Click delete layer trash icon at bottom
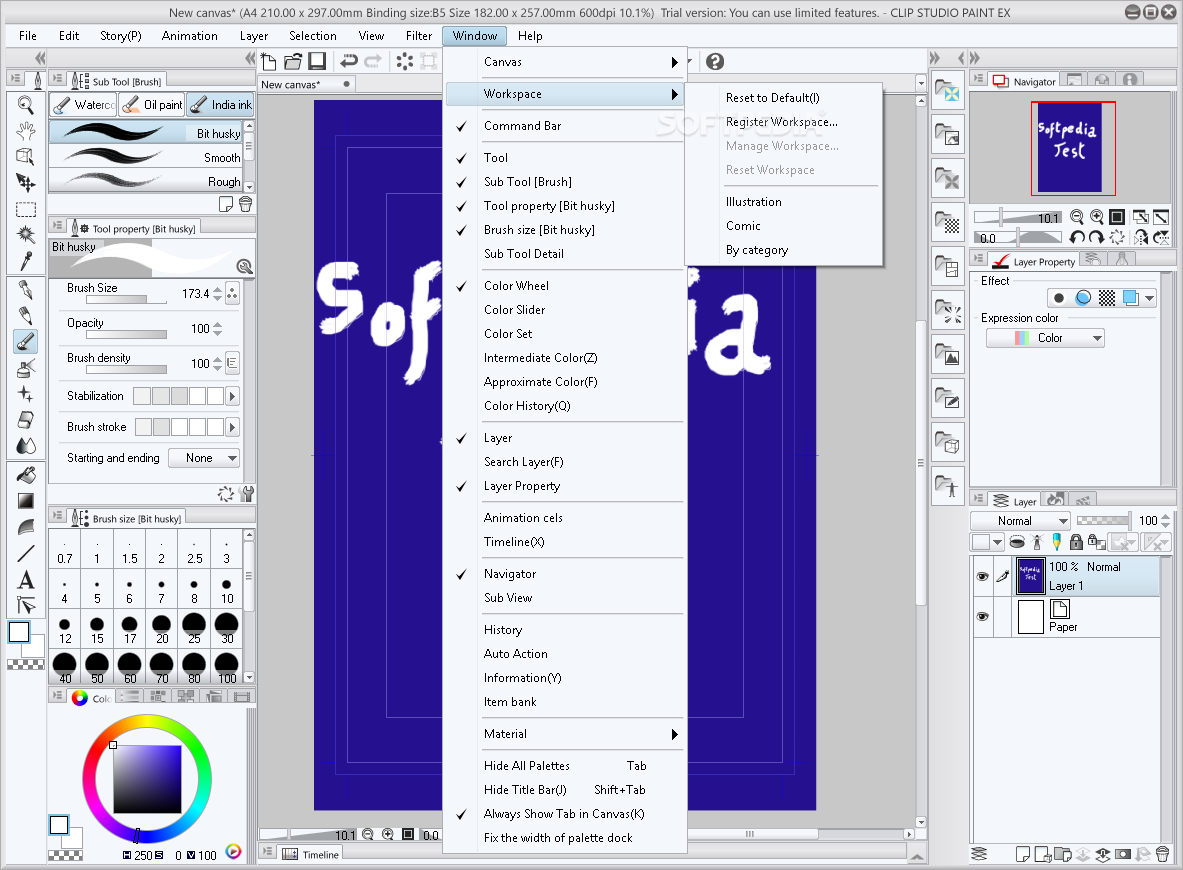 1163,854
